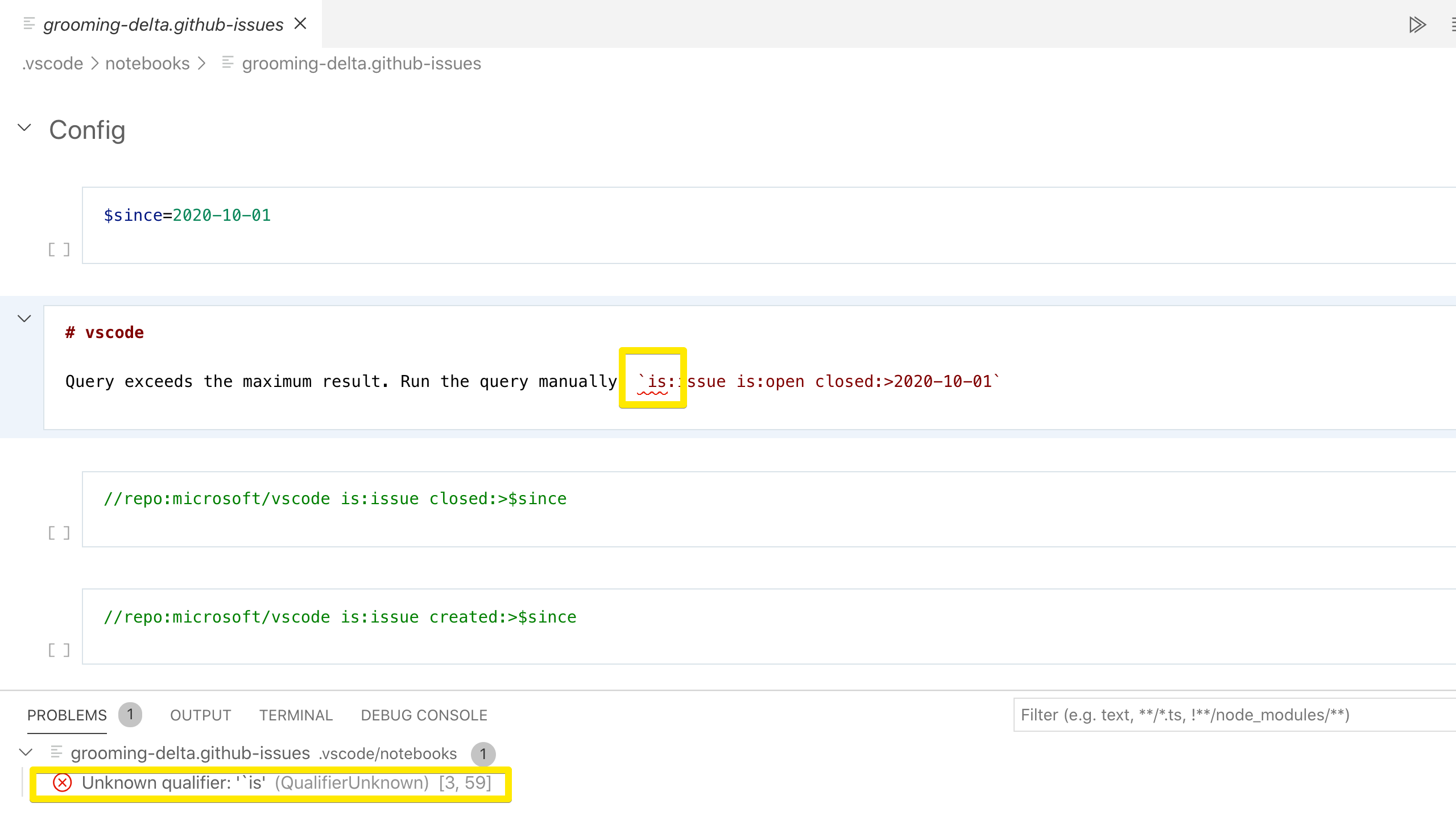Image resolution: width=1456 pixels, height=816 pixels.
Task: Click the error icon next to Unknown qualifier
Action: 63,782
